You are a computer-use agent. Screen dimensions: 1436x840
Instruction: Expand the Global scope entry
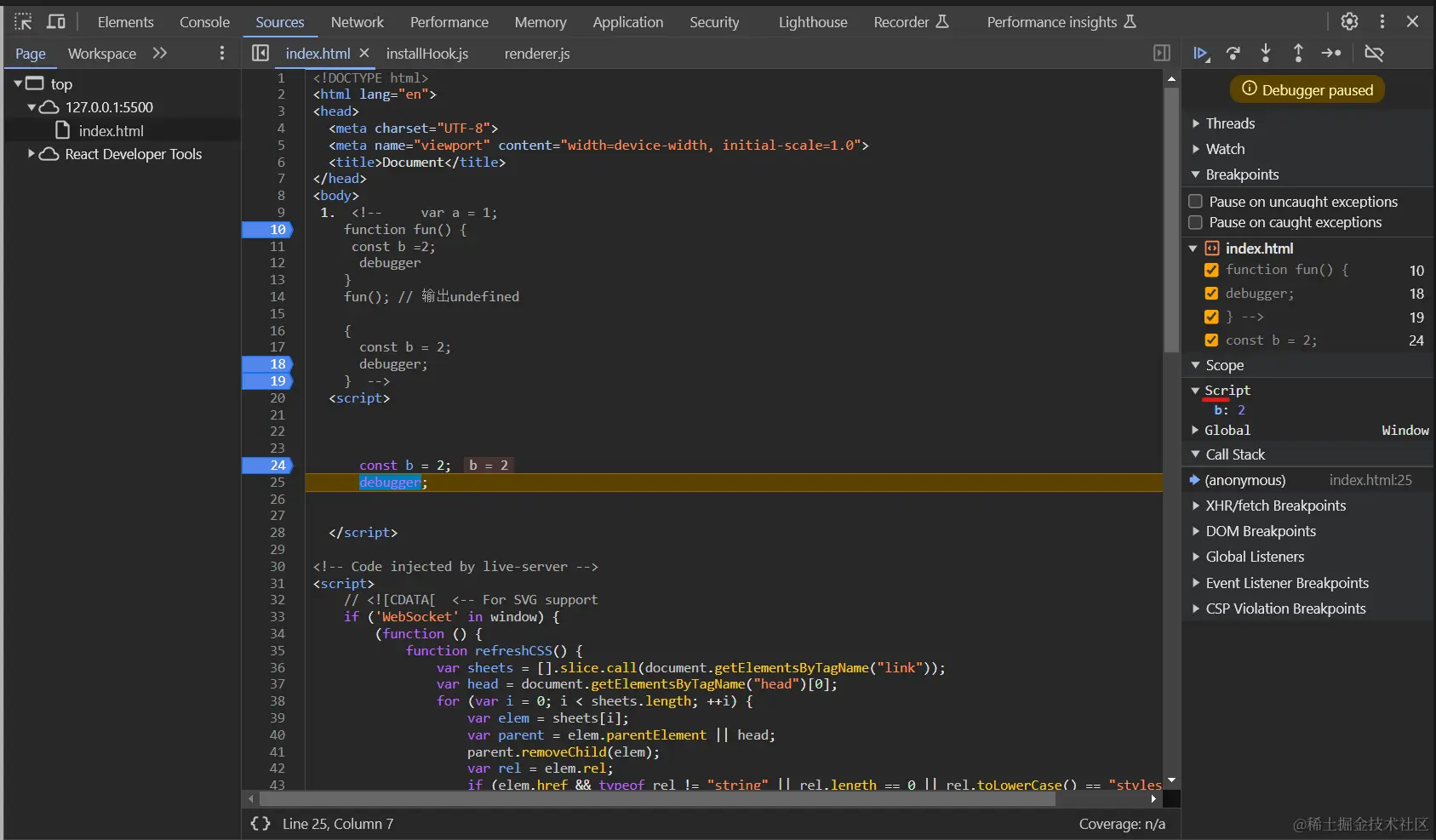coord(1196,431)
